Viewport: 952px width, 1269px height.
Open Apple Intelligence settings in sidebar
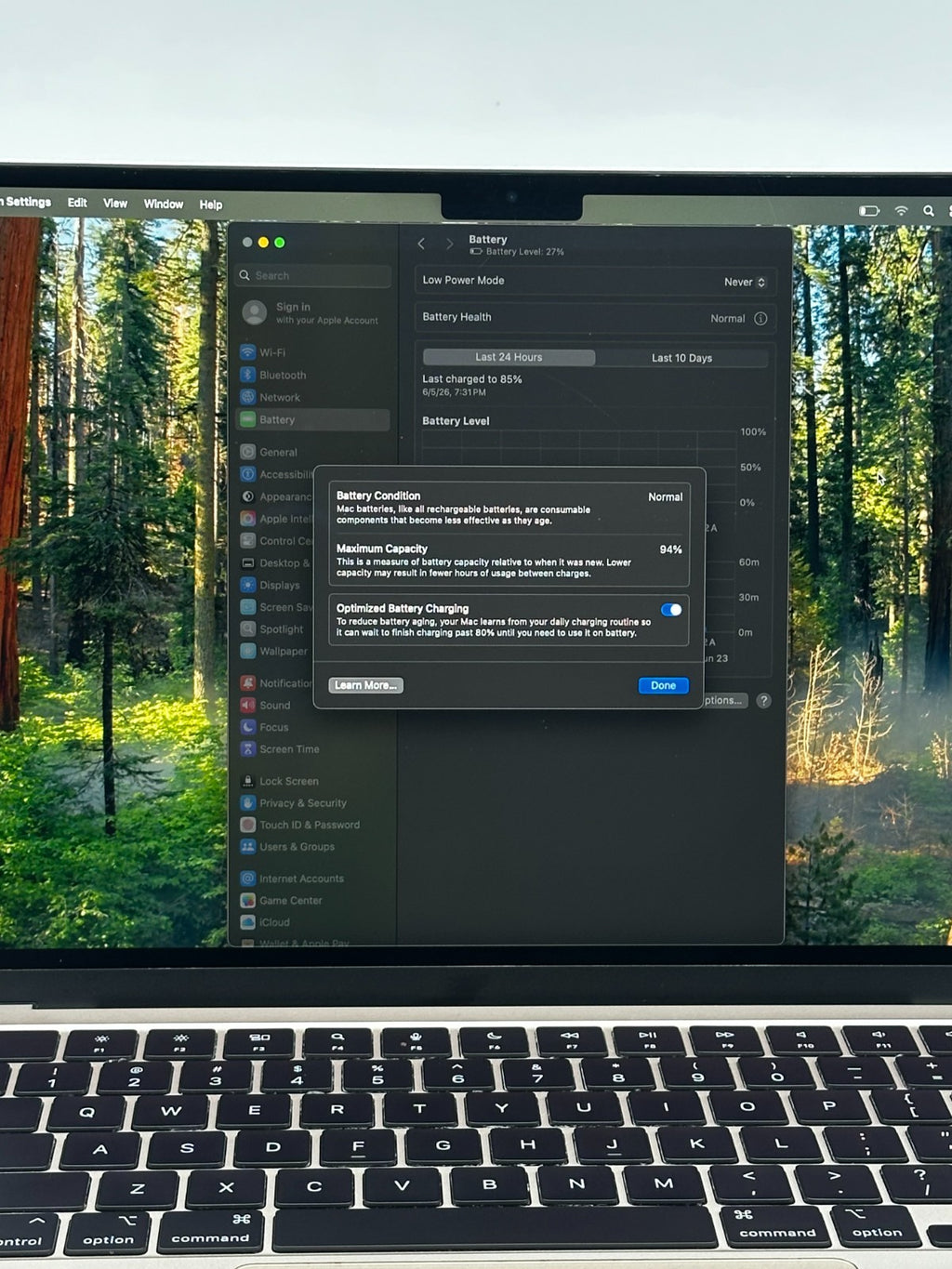coord(276,519)
